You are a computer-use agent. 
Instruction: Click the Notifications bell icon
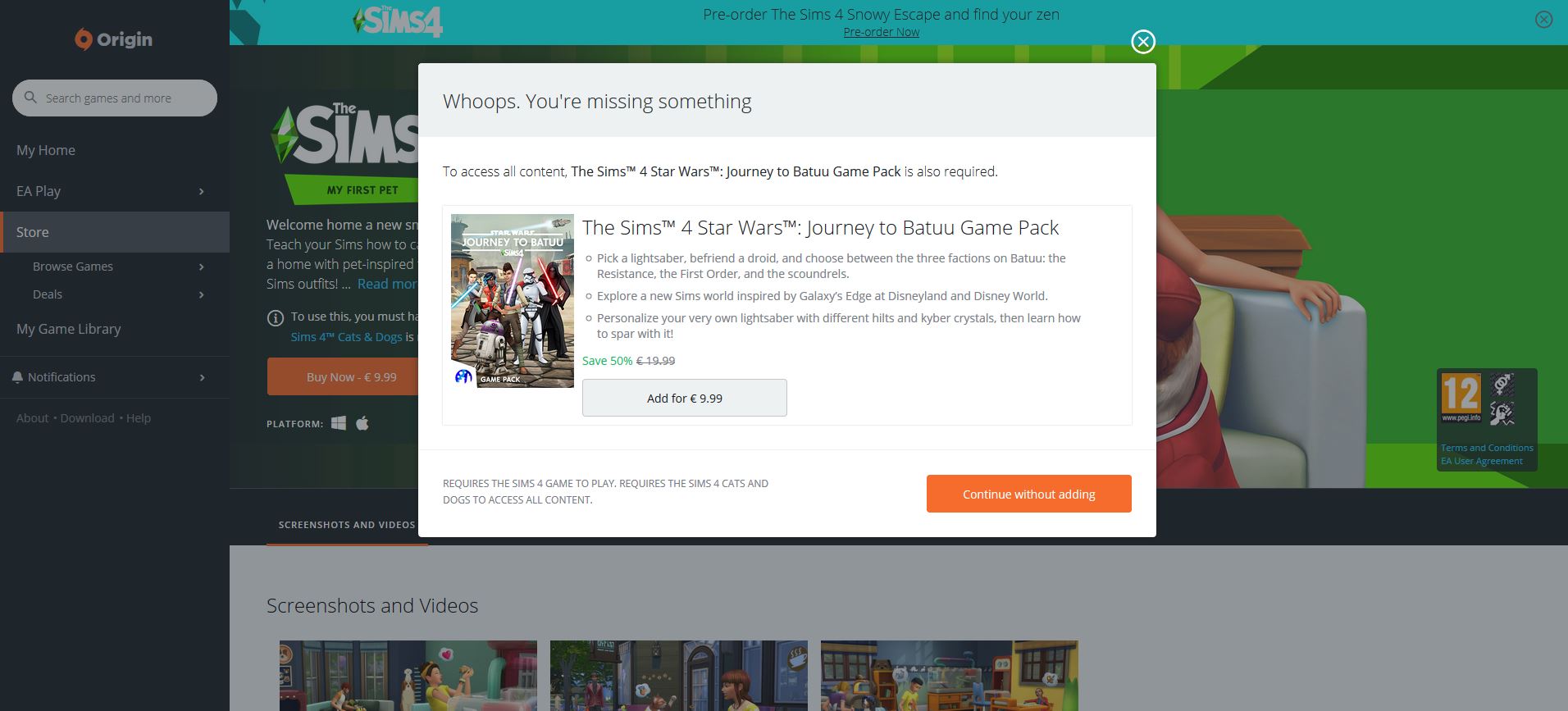(17, 377)
